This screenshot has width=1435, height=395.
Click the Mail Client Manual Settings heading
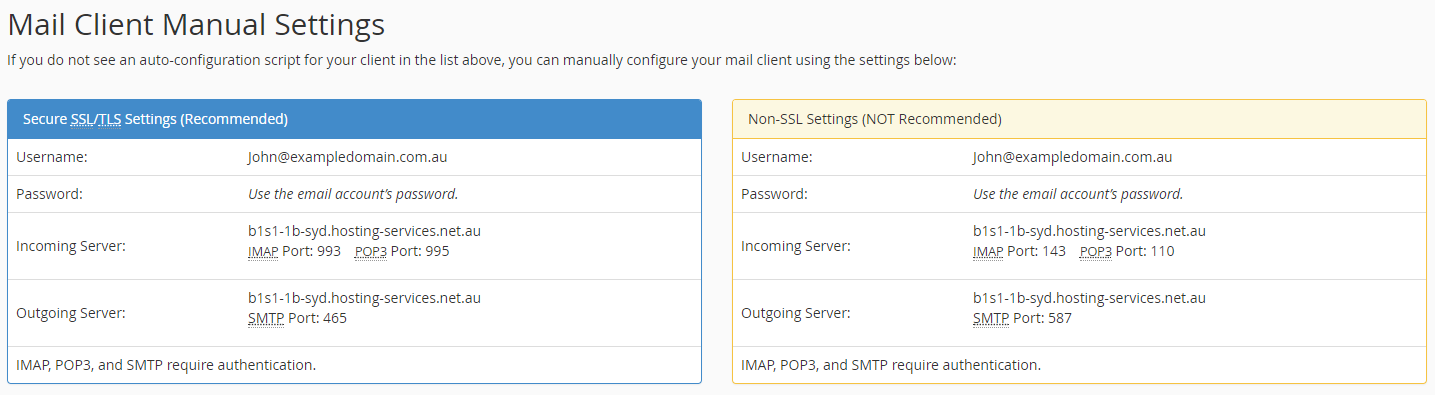coord(196,23)
